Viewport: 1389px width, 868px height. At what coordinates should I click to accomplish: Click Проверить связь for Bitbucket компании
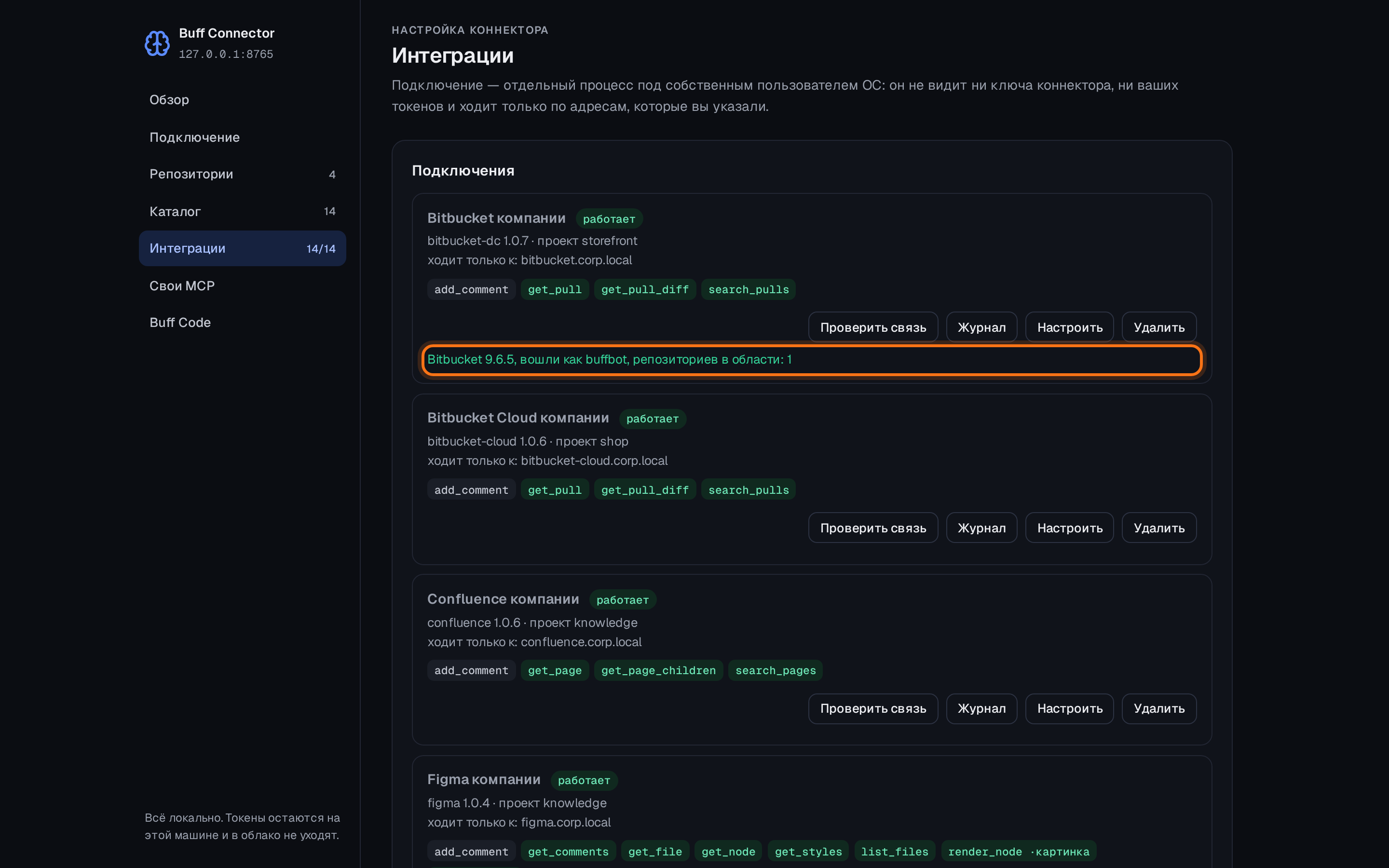click(873, 327)
